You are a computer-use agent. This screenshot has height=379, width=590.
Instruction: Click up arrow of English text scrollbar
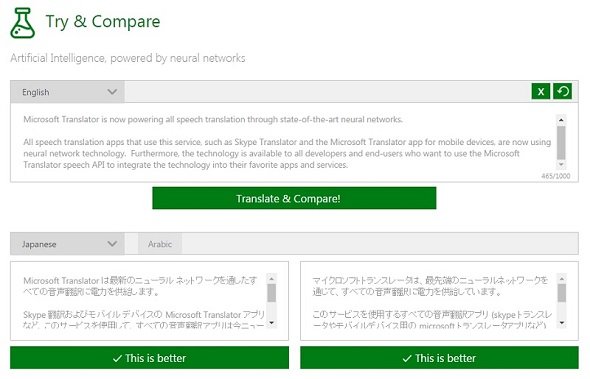click(561, 120)
